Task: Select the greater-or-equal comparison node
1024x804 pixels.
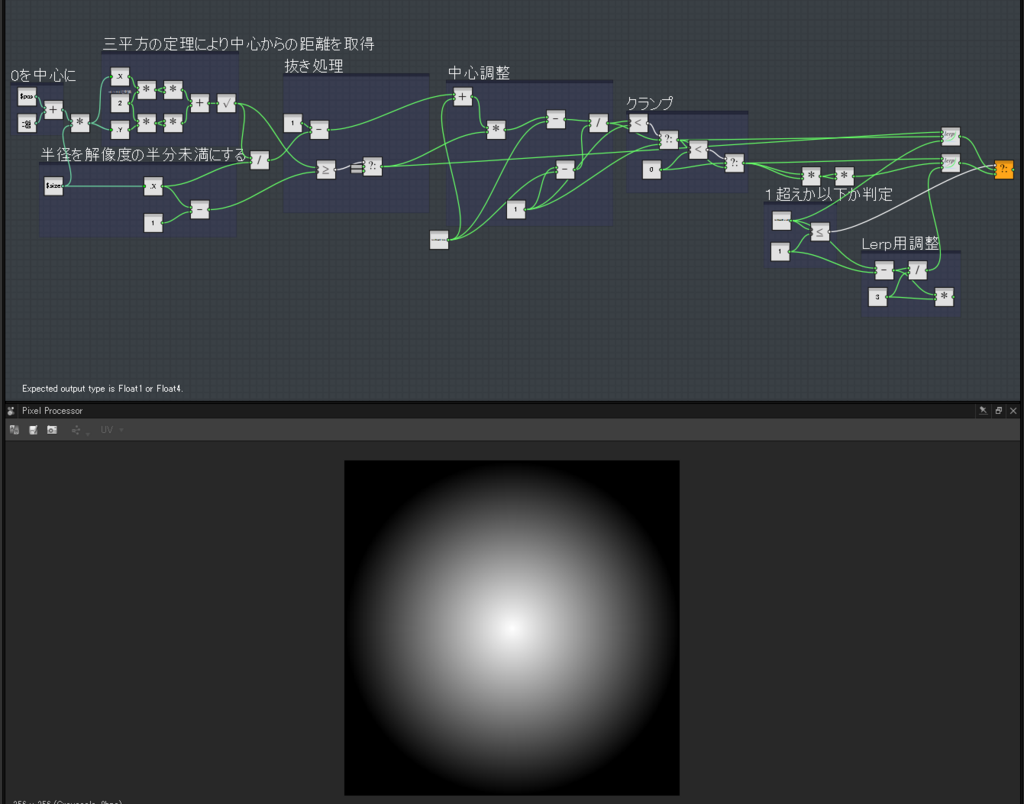Action: [325, 170]
